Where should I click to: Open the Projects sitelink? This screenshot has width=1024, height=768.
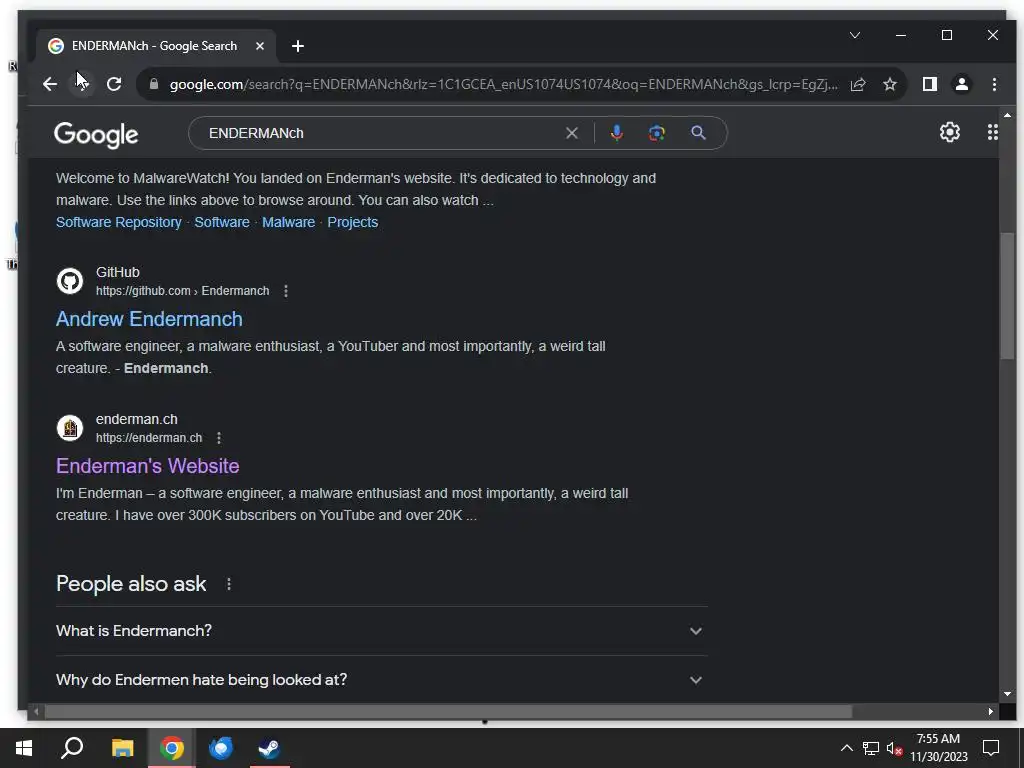click(x=353, y=222)
